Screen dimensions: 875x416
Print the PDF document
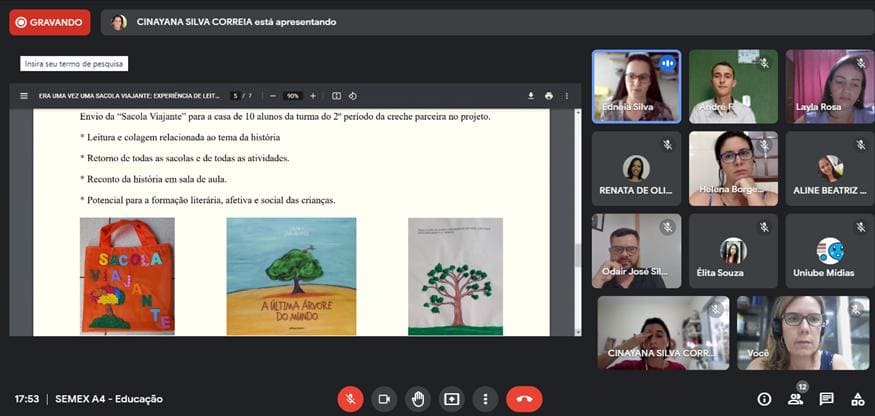(549, 96)
